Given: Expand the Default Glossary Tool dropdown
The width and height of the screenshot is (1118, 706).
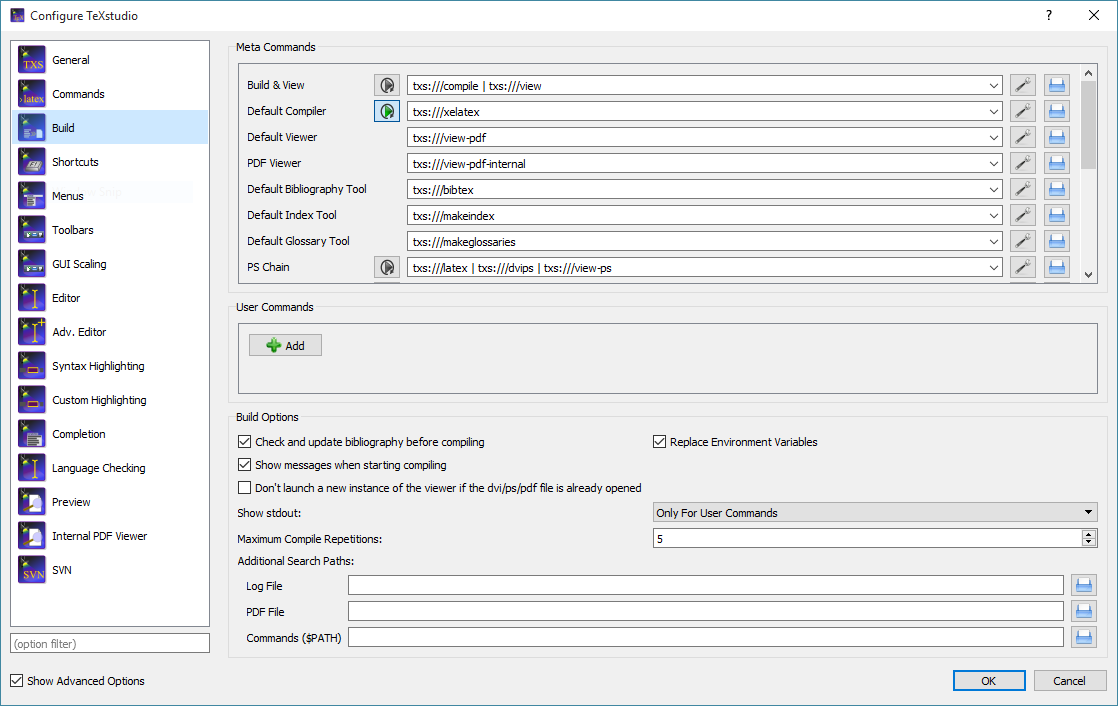Looking at the screenshot, I should pos(994,242).
